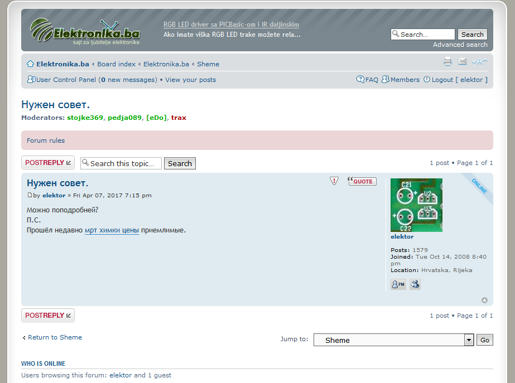Image resolution: width=515 pixels, height=383 pixels.
Task: Click the icon next to PM button
Action: [x=415, y=284]
